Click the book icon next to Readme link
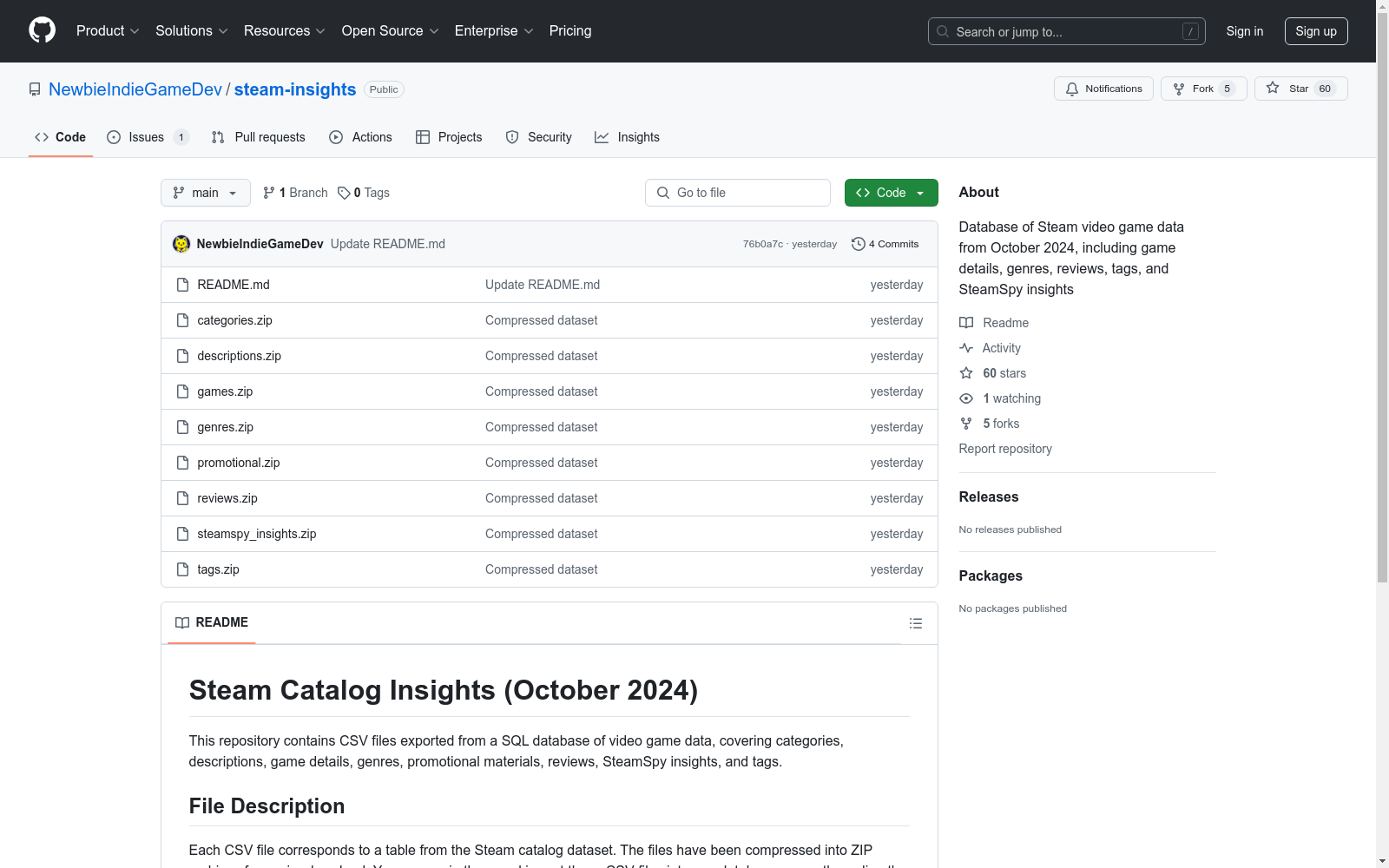The width and height of the screenshot is (1389, 868). pyautogui.click(x=966, y=323)
